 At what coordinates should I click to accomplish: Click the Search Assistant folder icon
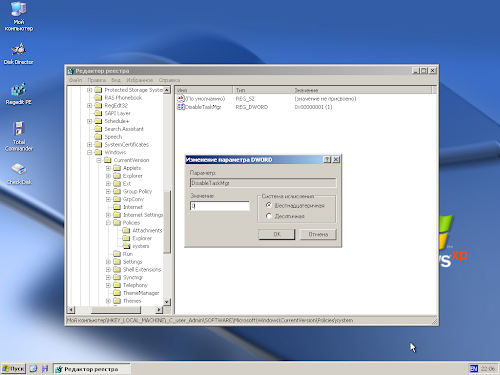98,129
